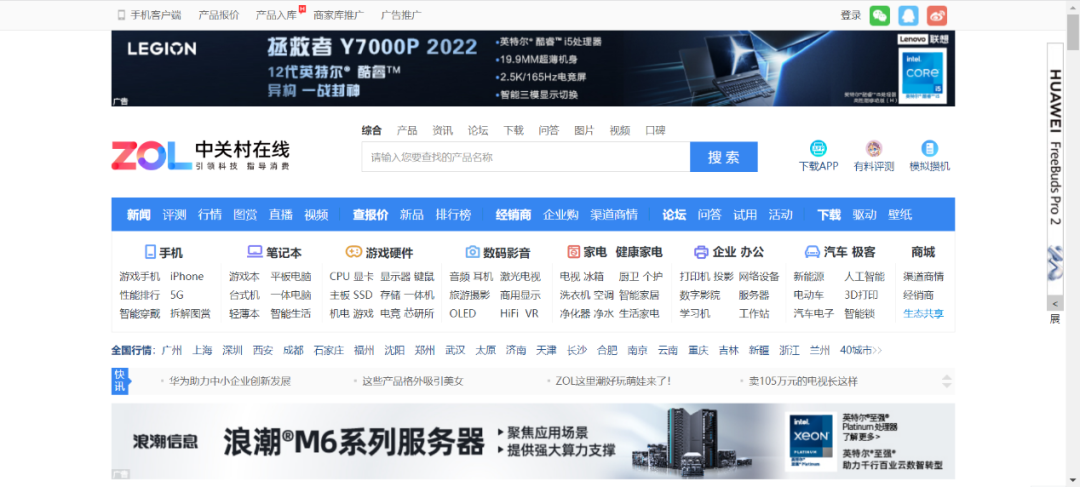Click the 笔记本 category laptop icon
This screenshot has width=1080, height=487.
(255, 252)
